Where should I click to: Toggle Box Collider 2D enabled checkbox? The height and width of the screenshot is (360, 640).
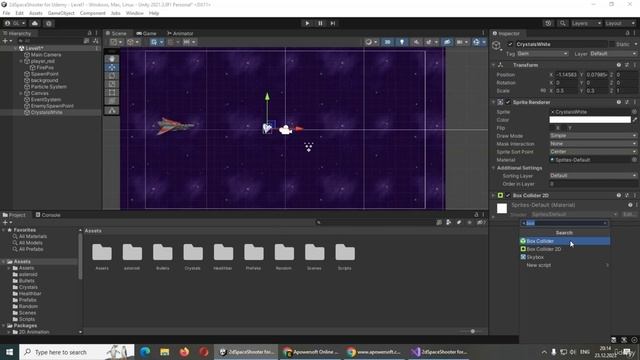point(508,196)
